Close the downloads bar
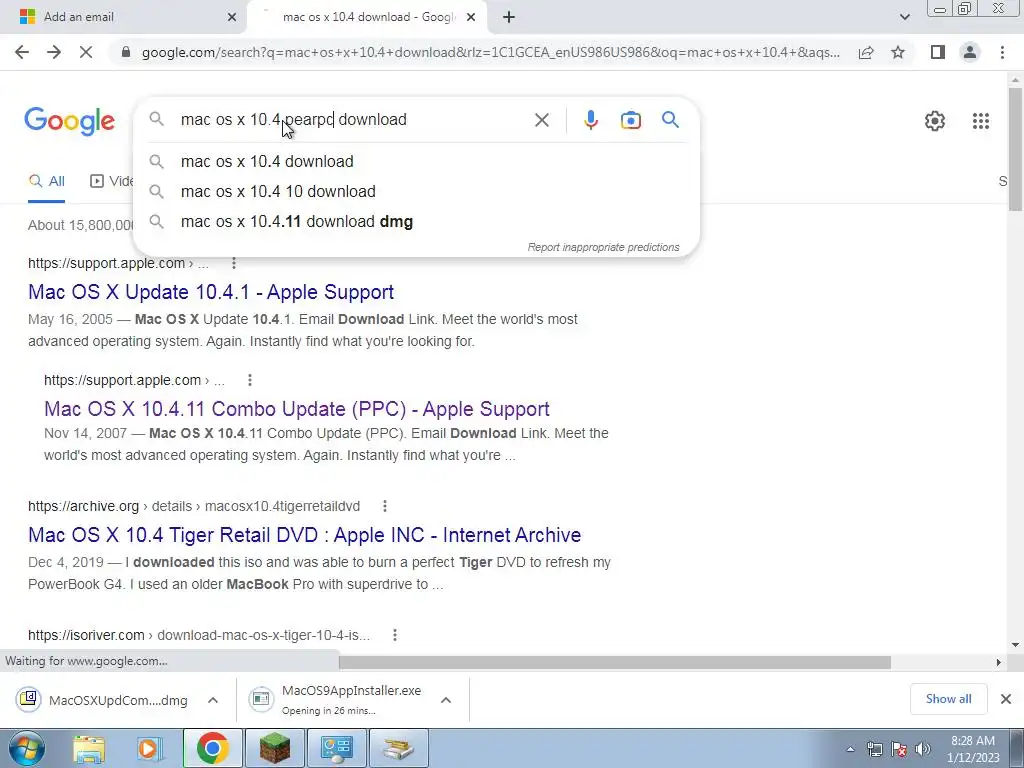The height and width of the screenshot is (768, 1024). (1006, 699)
